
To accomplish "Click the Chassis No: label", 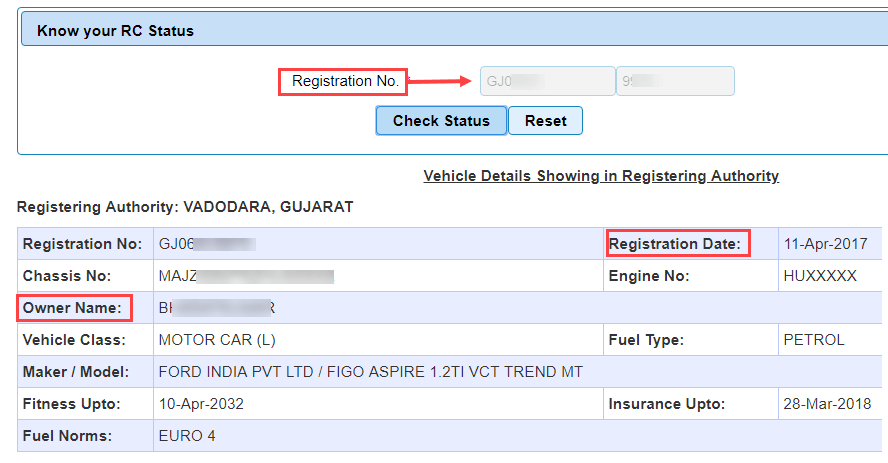I will pos(67,276).
